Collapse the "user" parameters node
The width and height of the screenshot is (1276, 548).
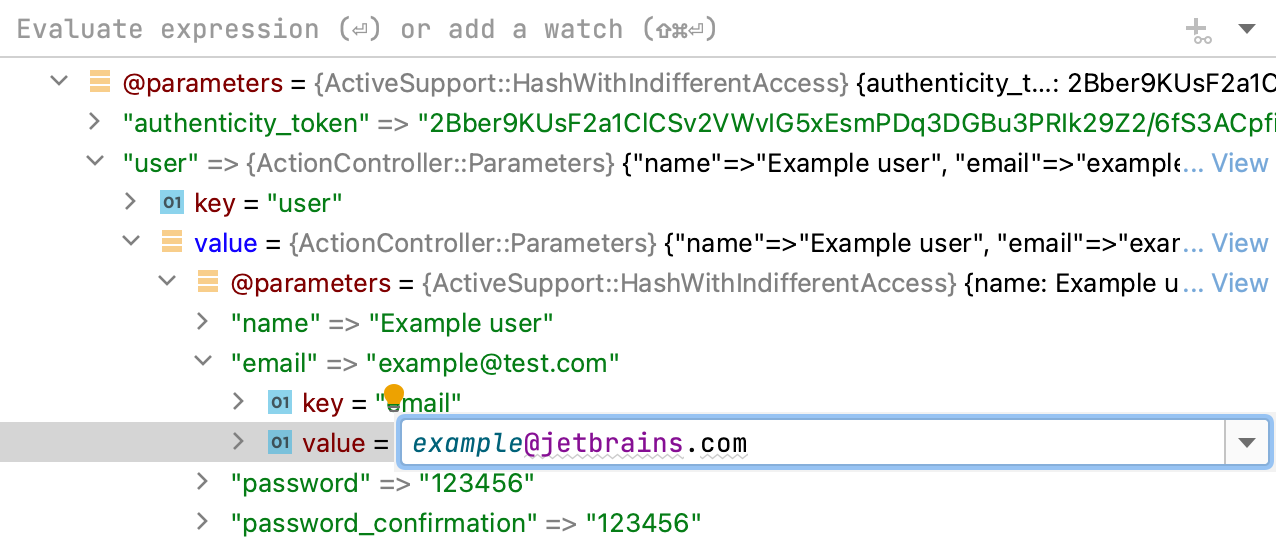94,162
